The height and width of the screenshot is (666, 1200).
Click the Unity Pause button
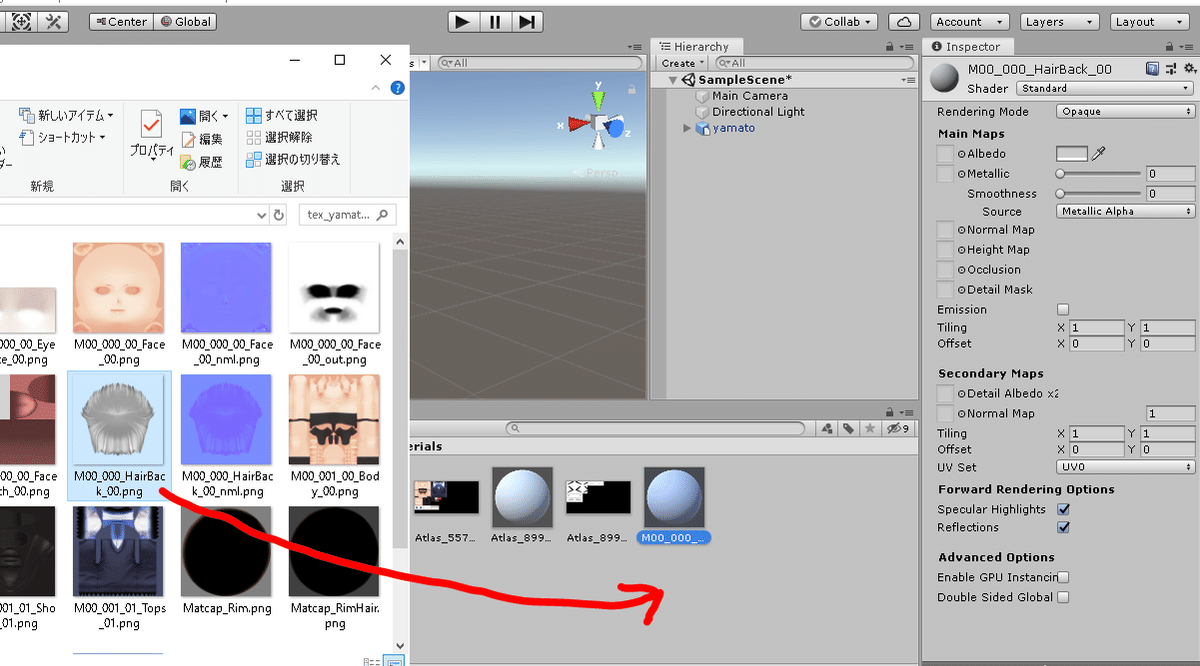(494, 21)
